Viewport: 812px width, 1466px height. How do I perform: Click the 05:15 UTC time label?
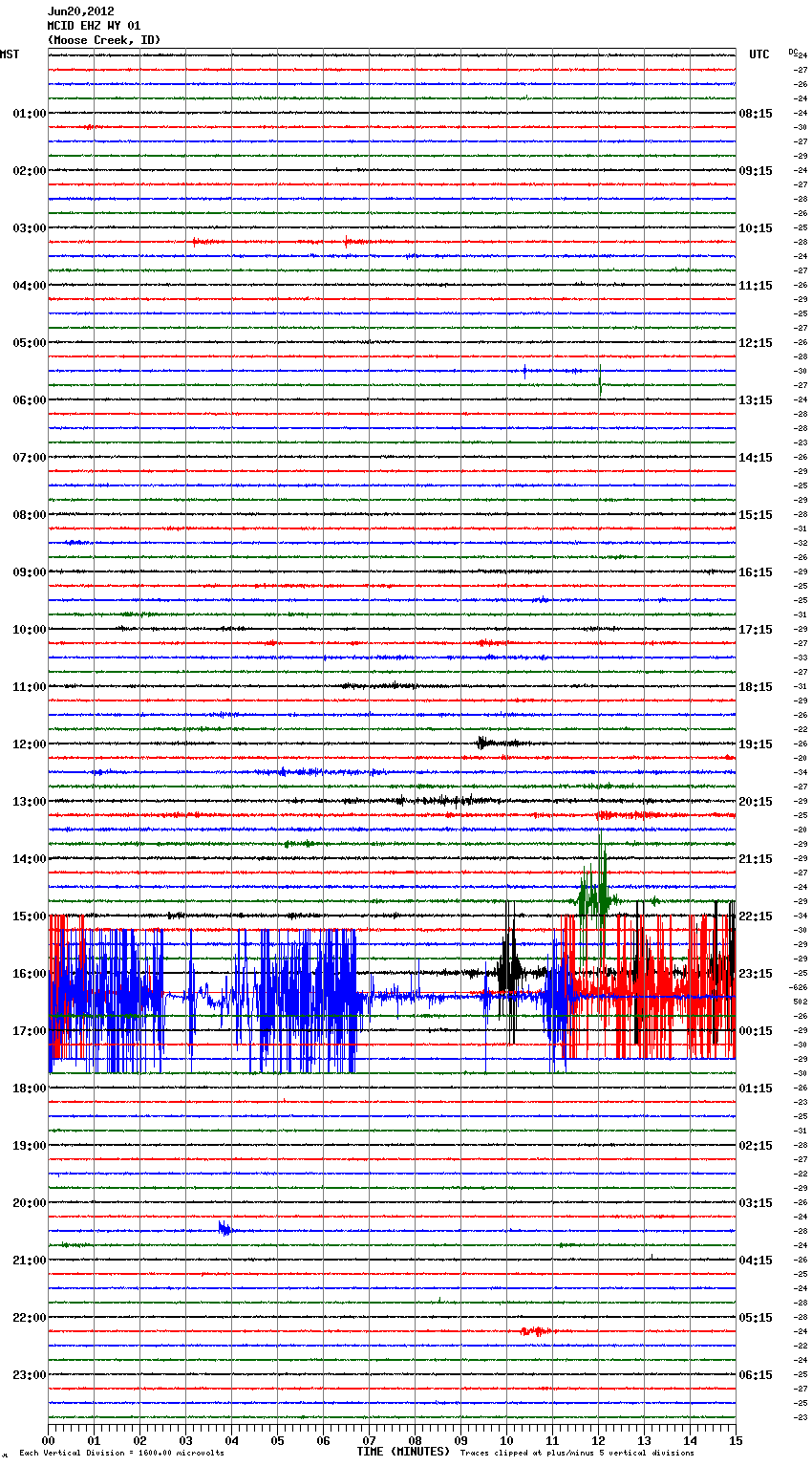(x=756, y=1318)
